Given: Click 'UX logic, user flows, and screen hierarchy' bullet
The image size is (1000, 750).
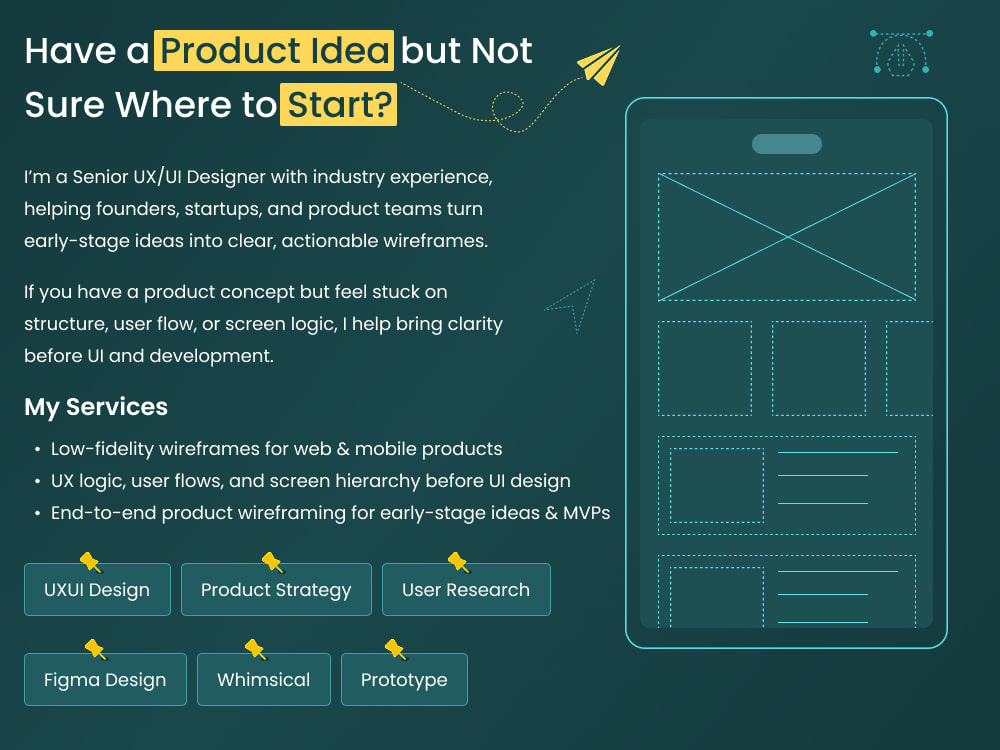Looking at the screenshot, I should [311, 481].
